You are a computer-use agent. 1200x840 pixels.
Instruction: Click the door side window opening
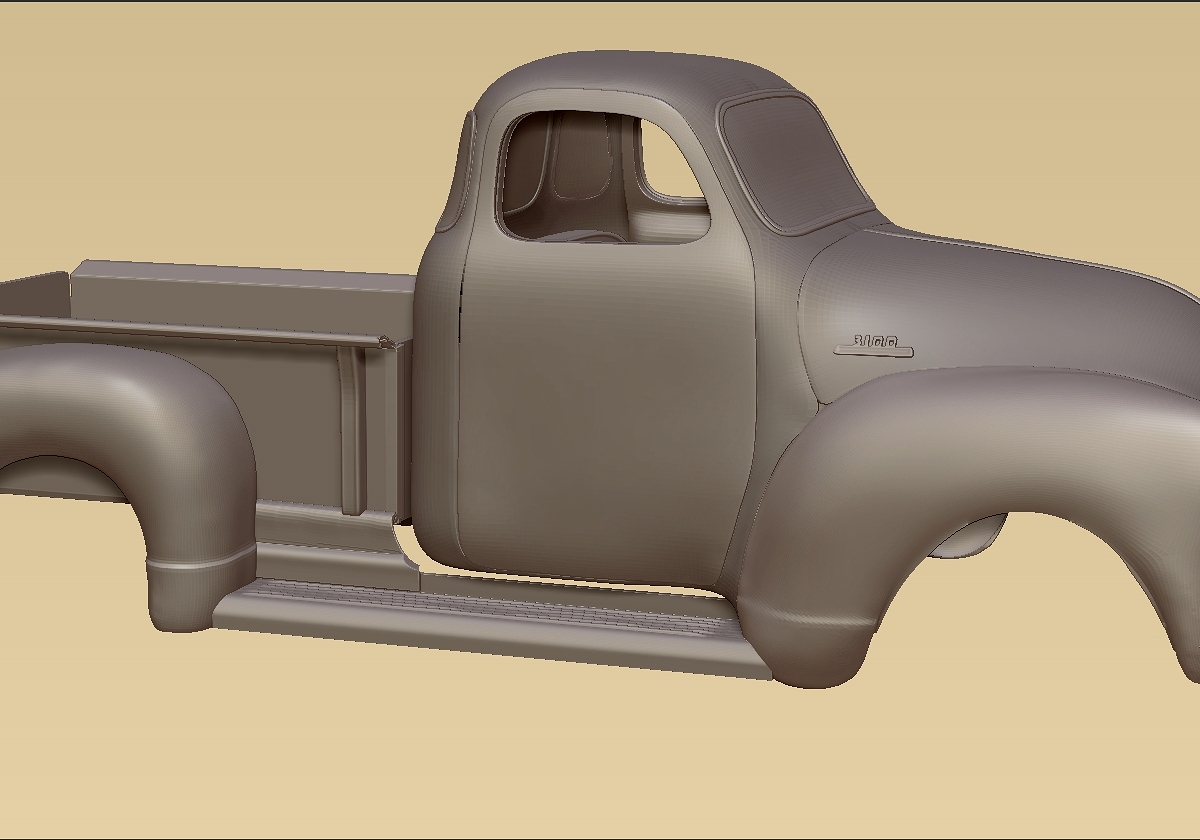point(602,176)
